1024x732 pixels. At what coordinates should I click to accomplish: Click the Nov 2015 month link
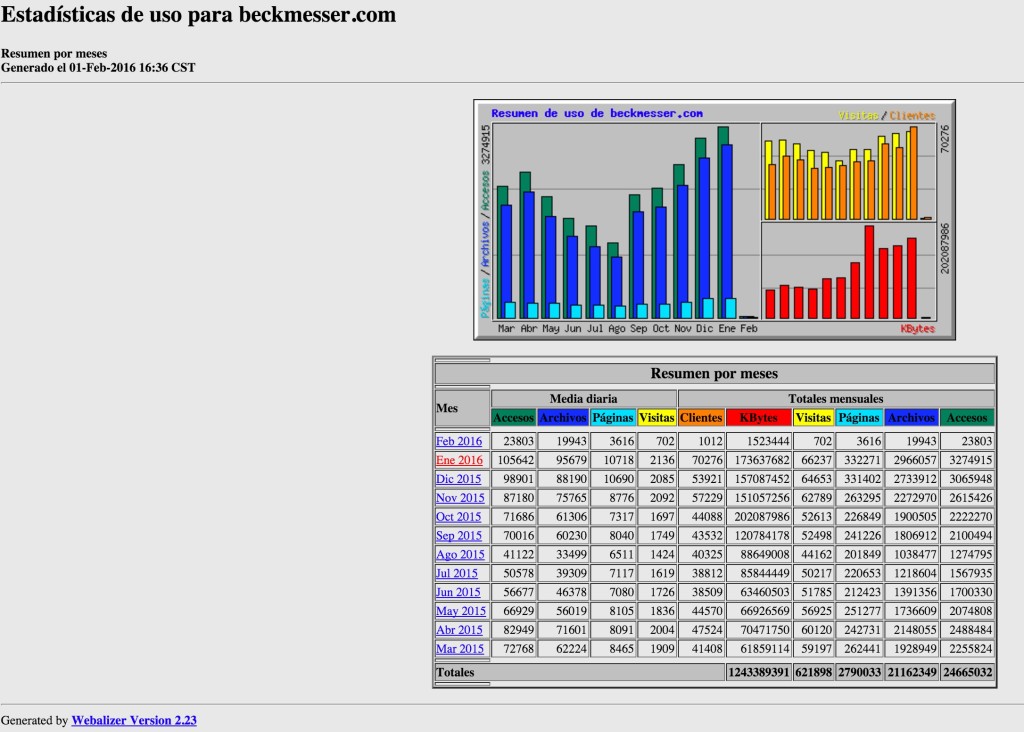coord(460,498)
